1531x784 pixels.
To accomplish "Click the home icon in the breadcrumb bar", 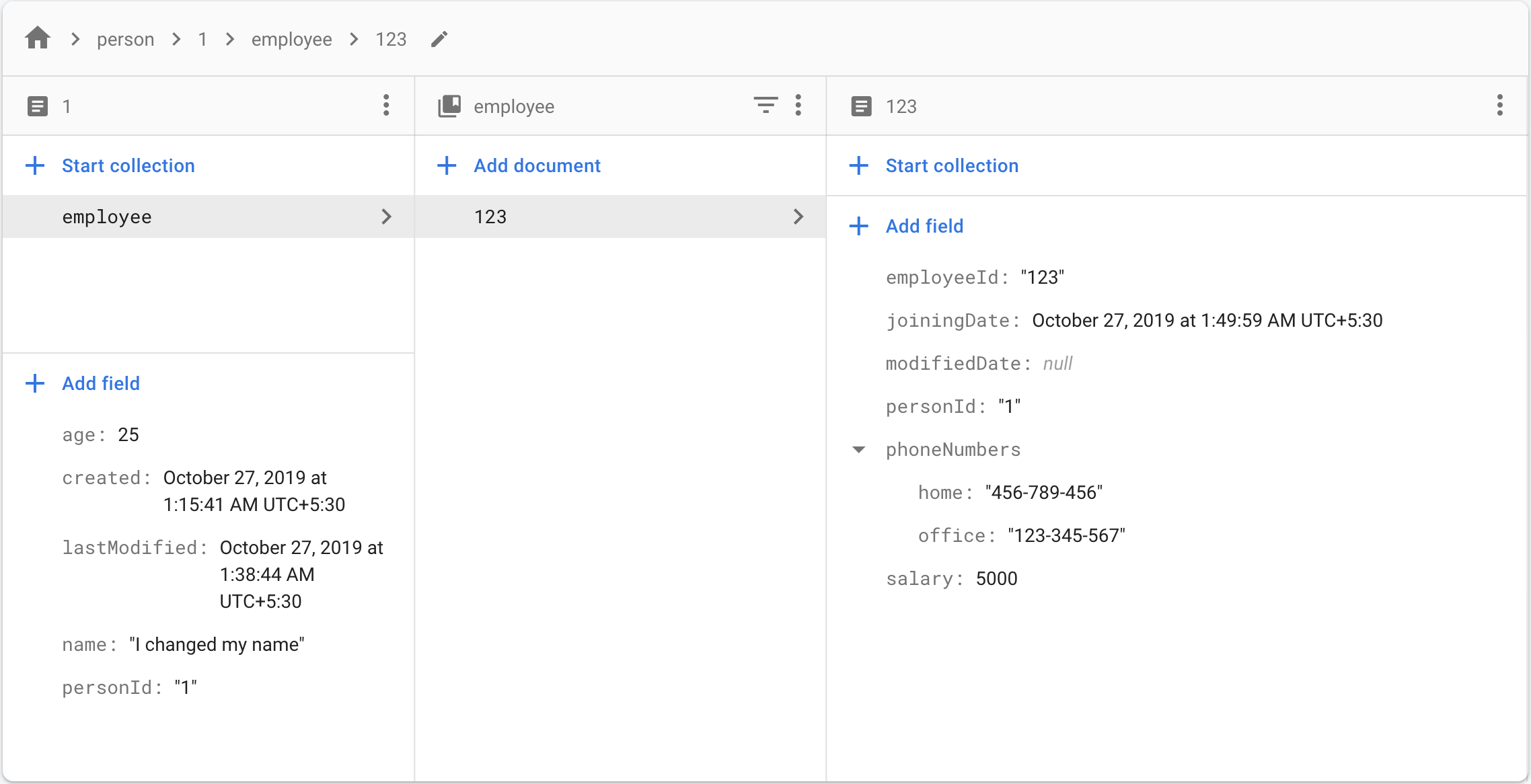I will coord(37,38).
